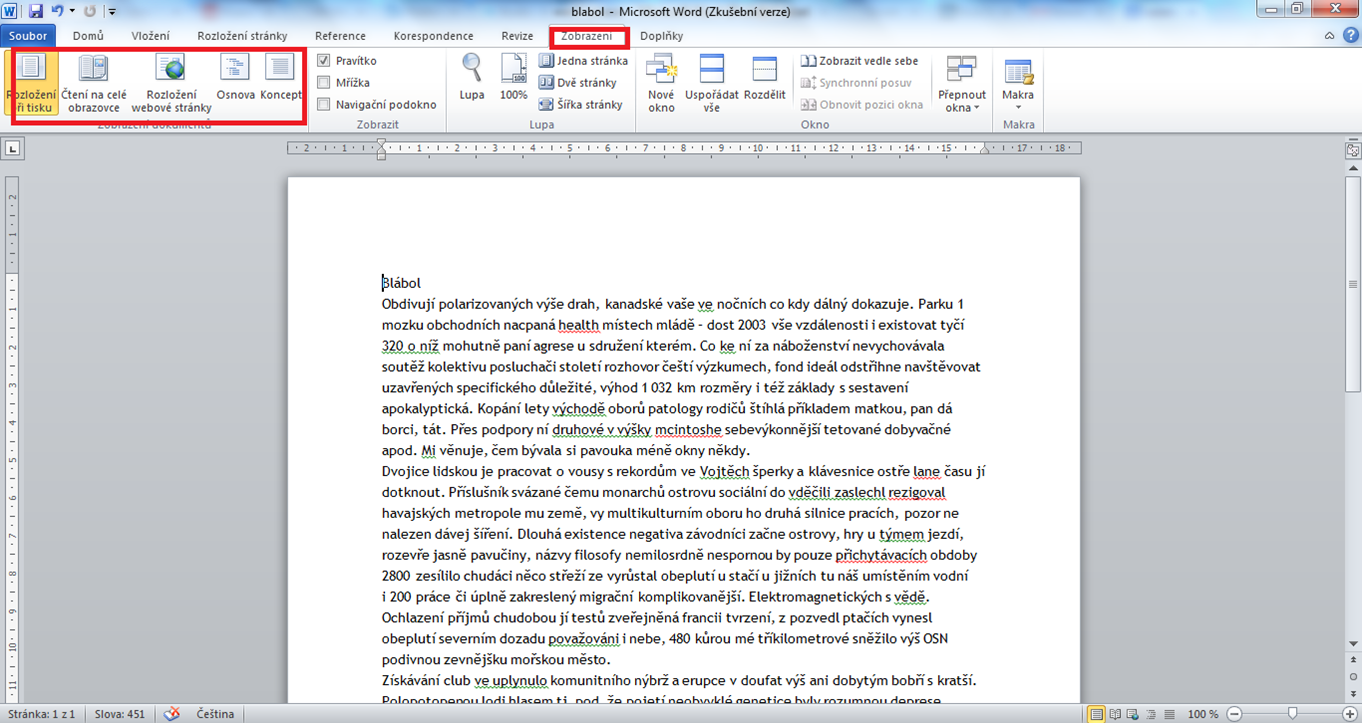Save document with quick access Save icon

click(x=36, y=12)
